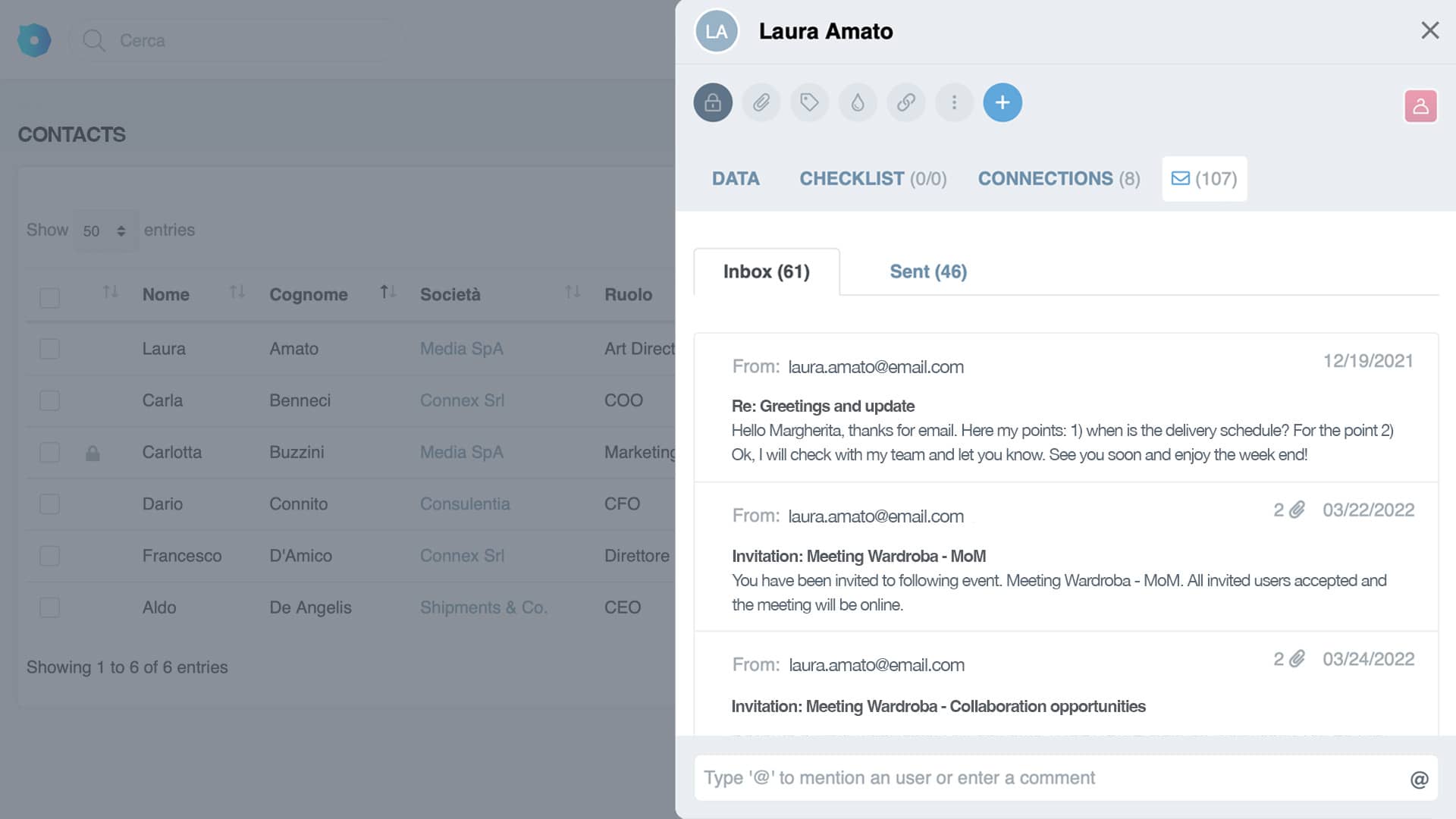Image resolution: width=1456 pixels, height=819 pixels.
Task: Click the pink user icon button
Action: 1420,106
